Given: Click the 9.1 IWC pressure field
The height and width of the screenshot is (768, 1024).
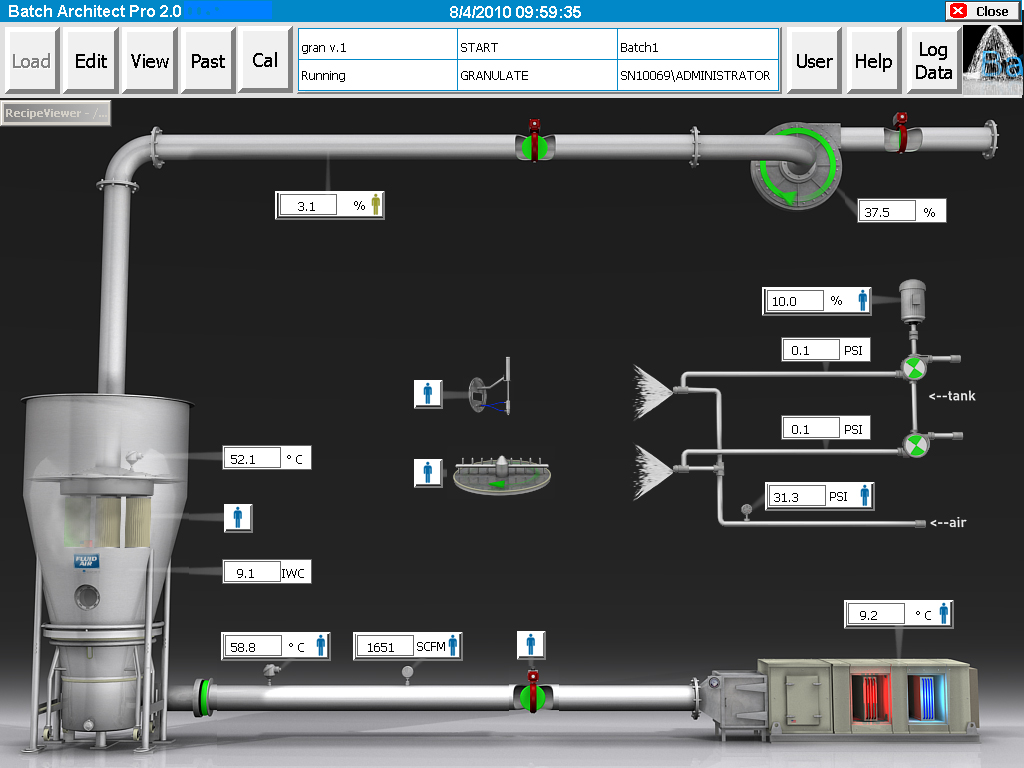Looking at the screenshot, I should (x=252, y=573).
